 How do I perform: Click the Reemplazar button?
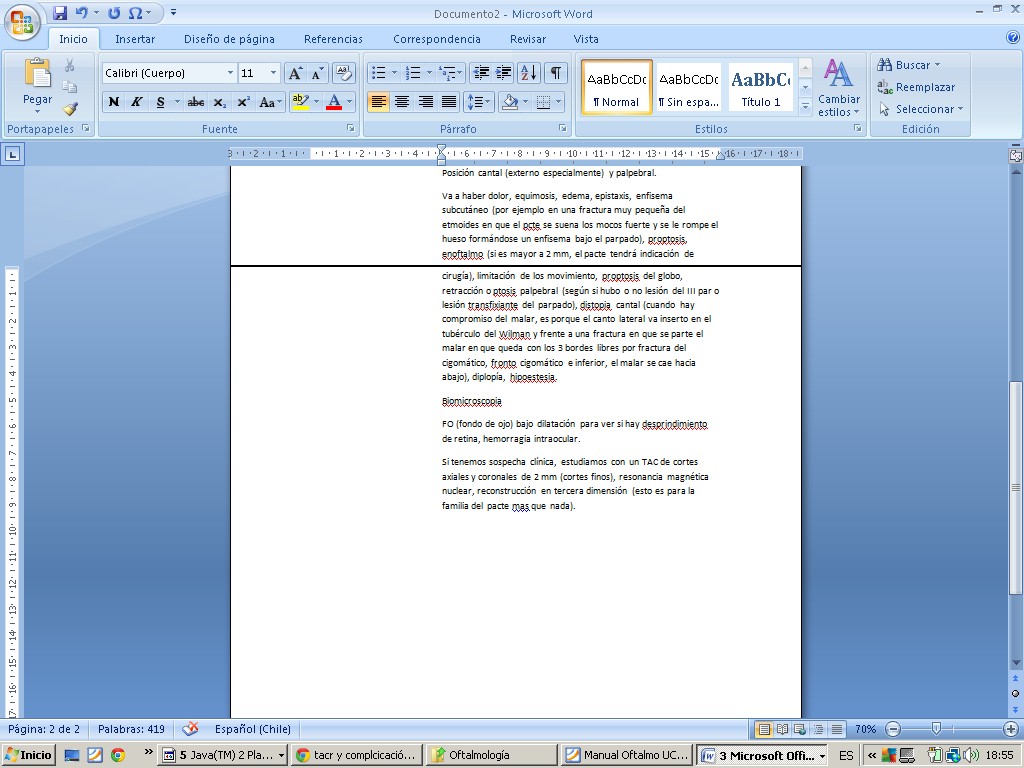pos(916,87)
